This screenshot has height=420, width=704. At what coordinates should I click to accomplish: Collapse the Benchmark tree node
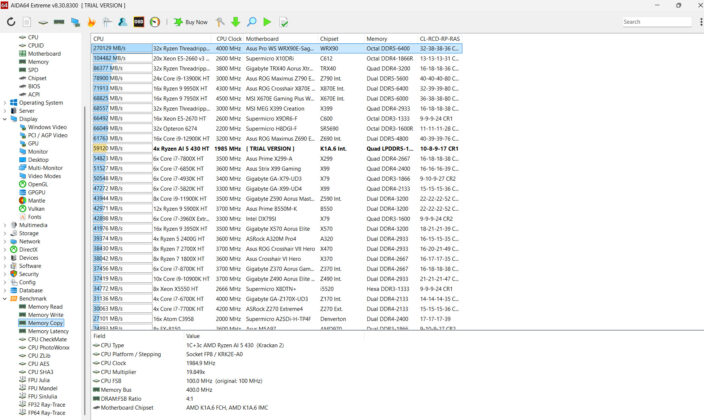pyautogui.click(x=5, y=298)
